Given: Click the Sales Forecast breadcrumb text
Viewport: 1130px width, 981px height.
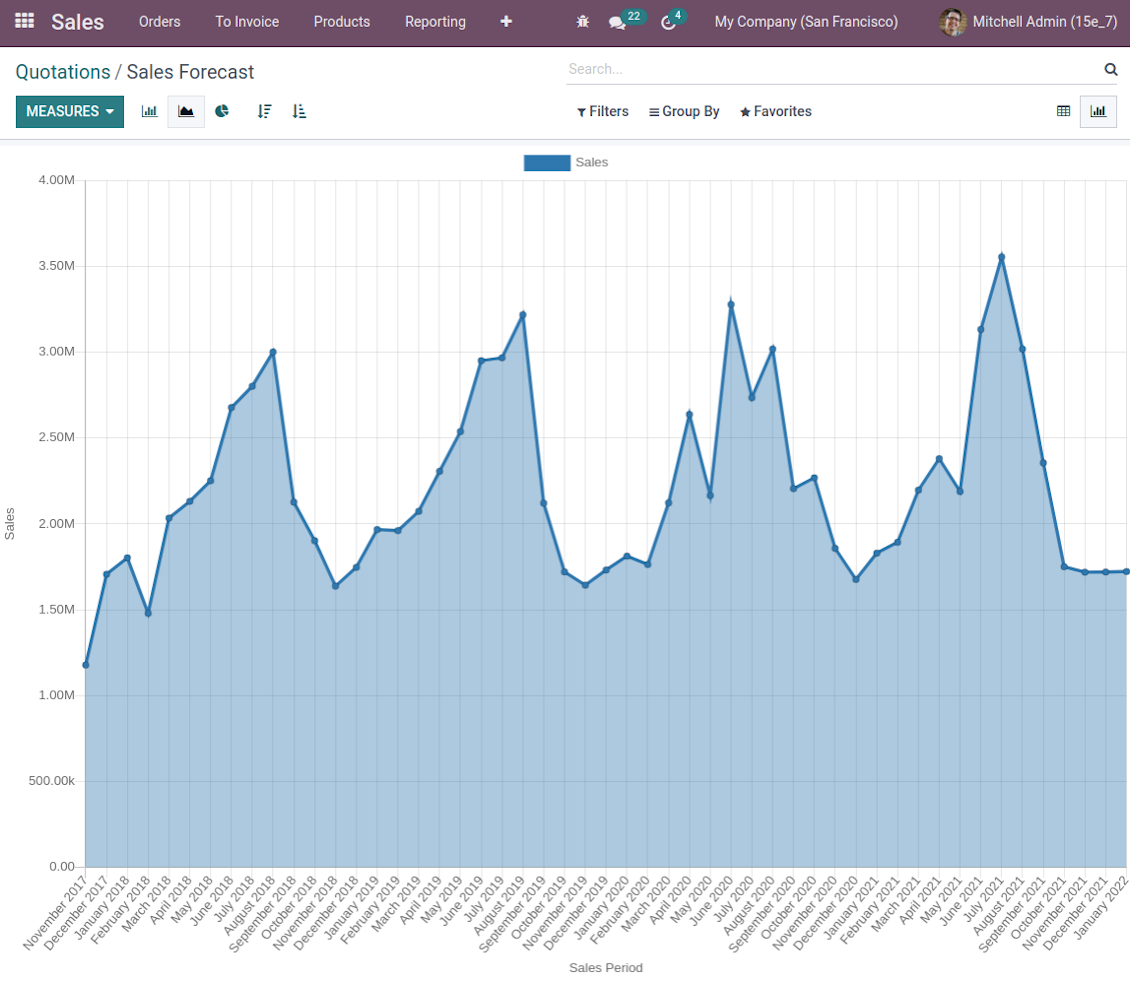Looking at the screenshot, I should coord(190,72).
